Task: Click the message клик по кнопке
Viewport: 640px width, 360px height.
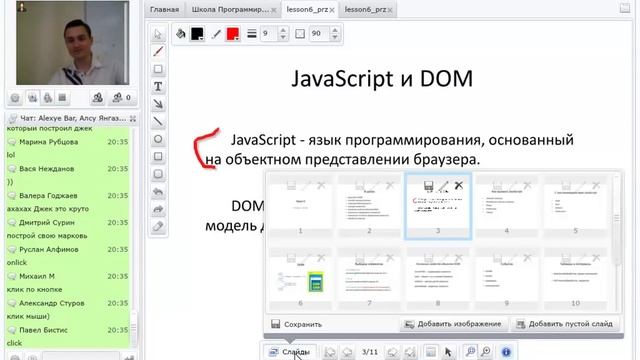Action: click(x=34, y=290)
